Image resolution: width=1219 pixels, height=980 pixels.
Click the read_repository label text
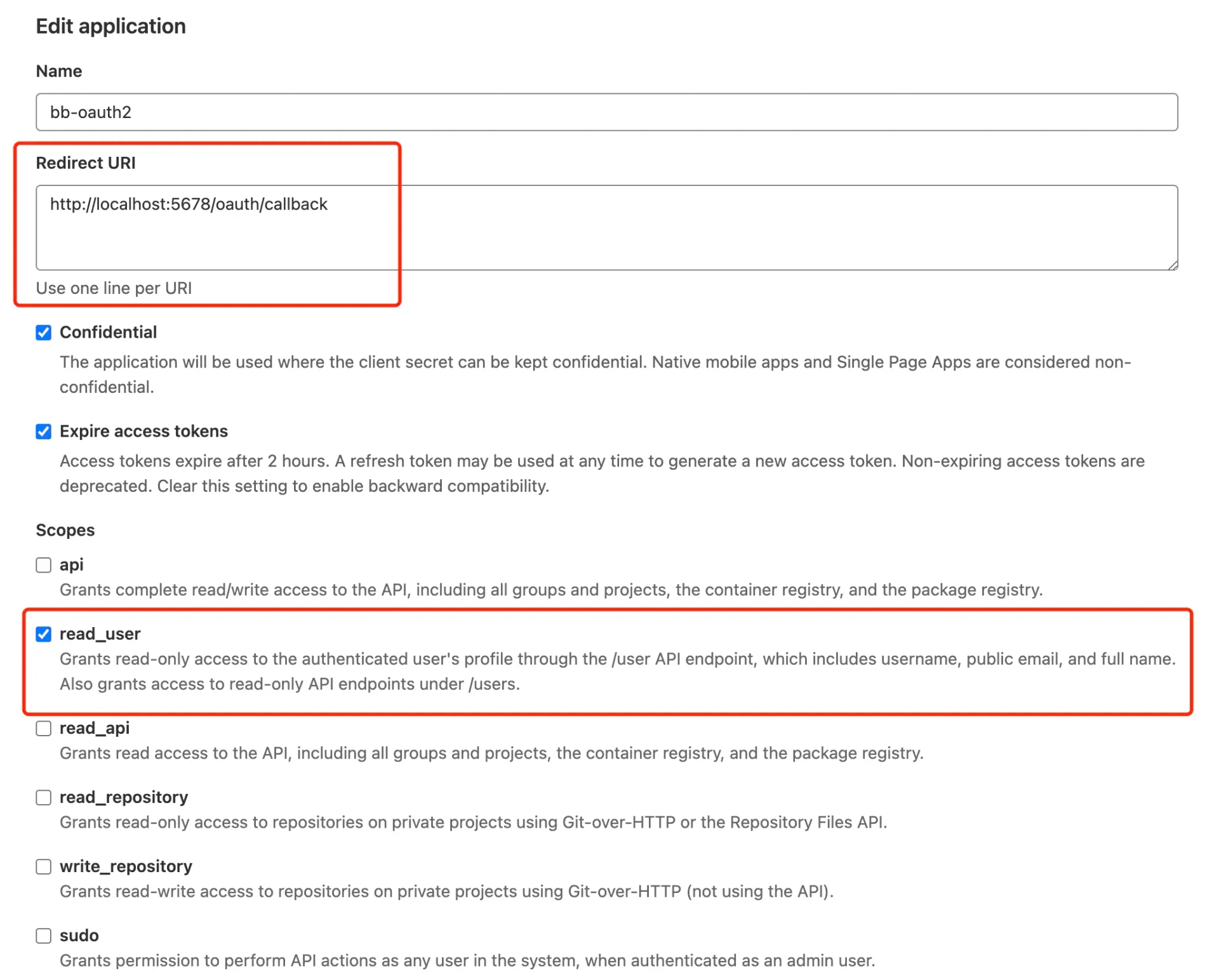(124, 797)
